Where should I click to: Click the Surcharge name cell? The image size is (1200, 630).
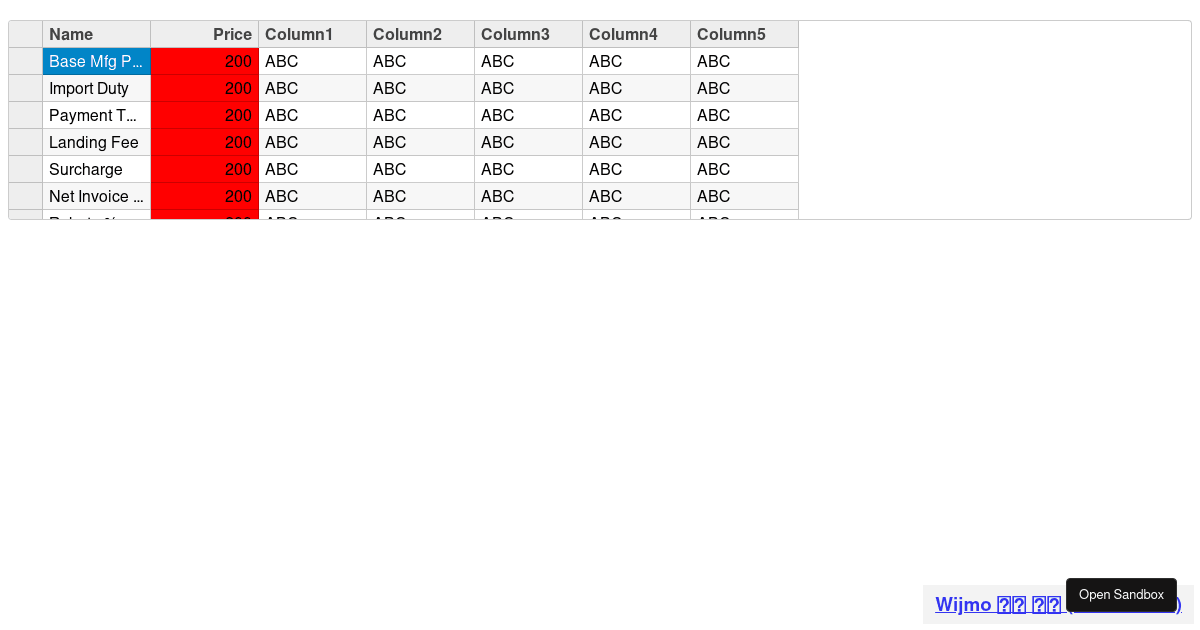coord(96,169)
